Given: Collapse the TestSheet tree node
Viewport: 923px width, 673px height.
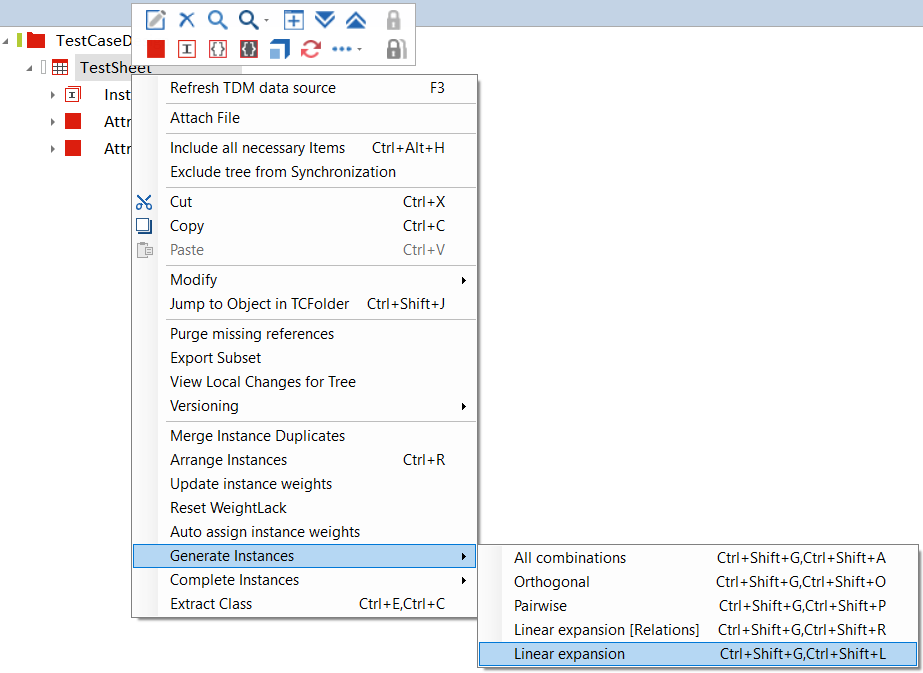Looking at the screenshot, I should click(x=29, y=68).
